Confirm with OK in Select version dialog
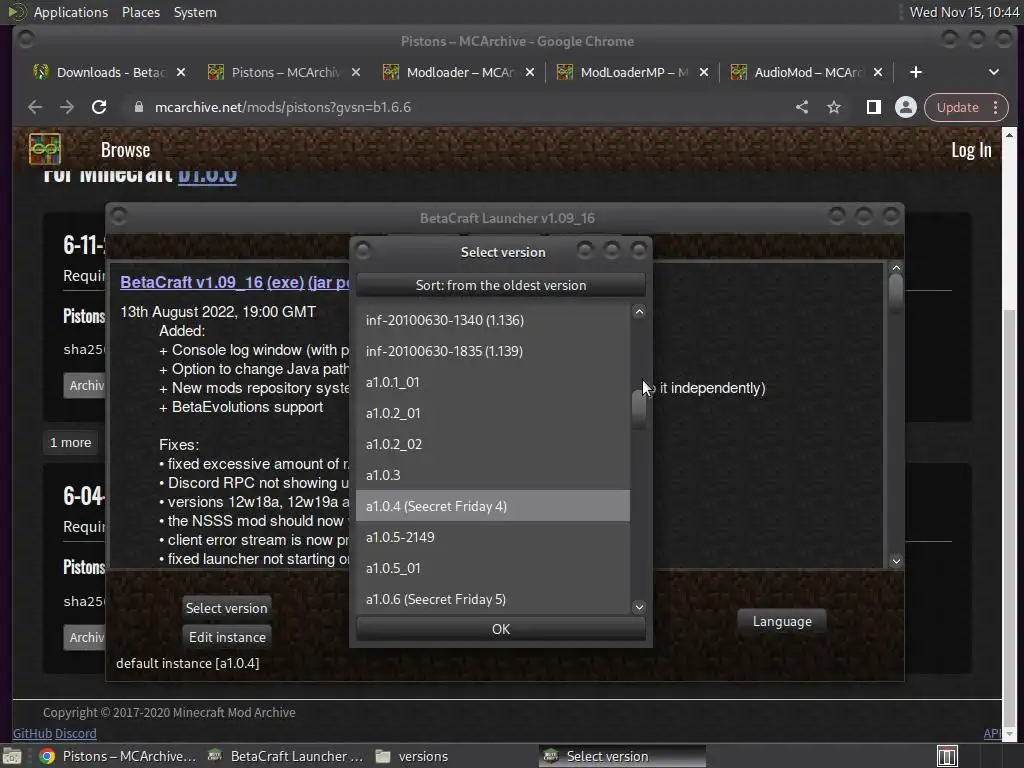 point(501,629)
